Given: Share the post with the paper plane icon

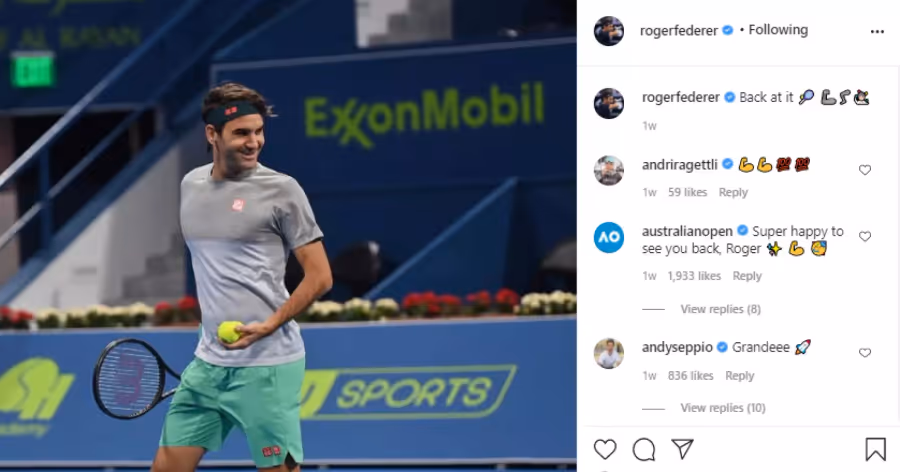Looking at the screenshot, I should [x=682, y=449].
